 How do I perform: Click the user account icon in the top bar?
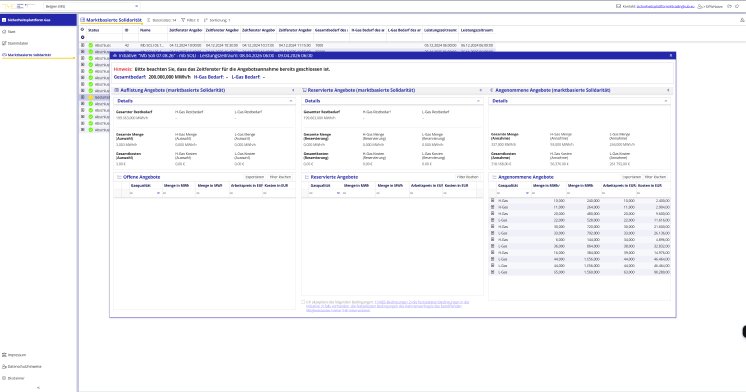701,7
